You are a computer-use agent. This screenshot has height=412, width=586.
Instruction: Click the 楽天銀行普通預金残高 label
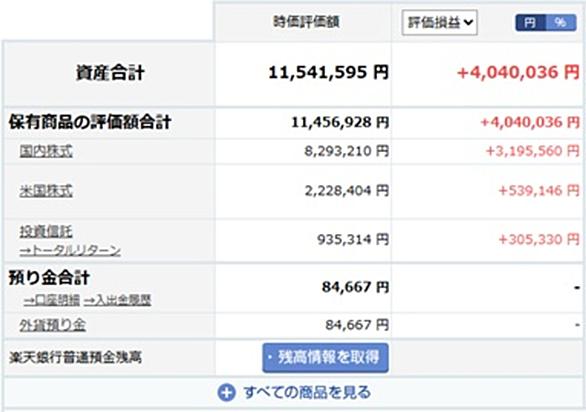(x=75, y=358)
